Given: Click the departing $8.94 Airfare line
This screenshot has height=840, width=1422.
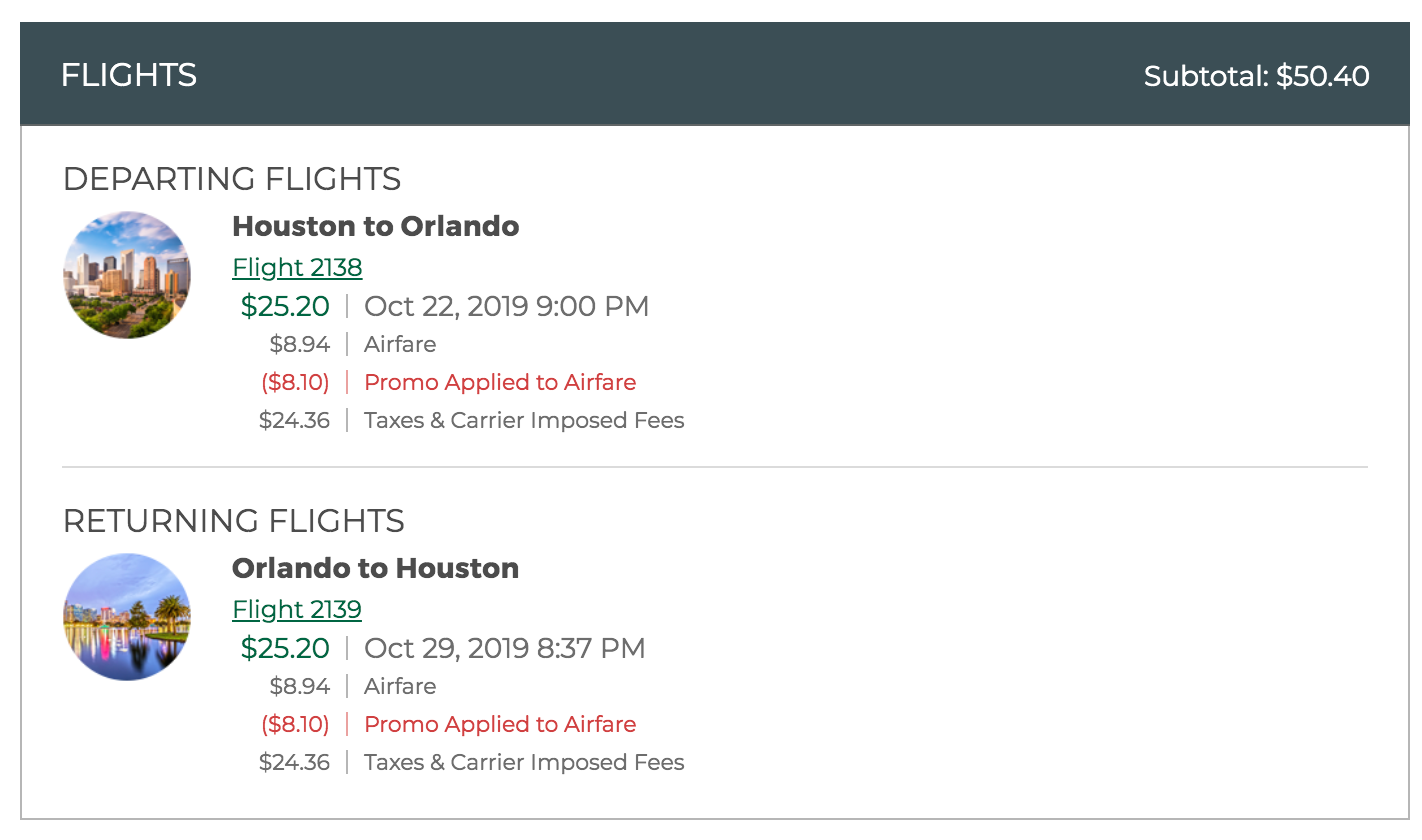Looking at the screenshot, I should pos(353,344).
